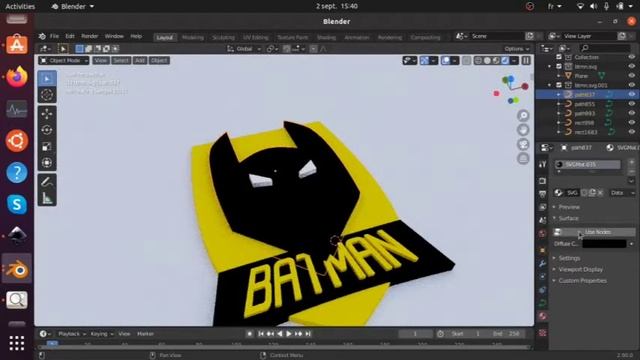
Task: Switch viewport to material preview shading
Action: (x=496, y=60)
